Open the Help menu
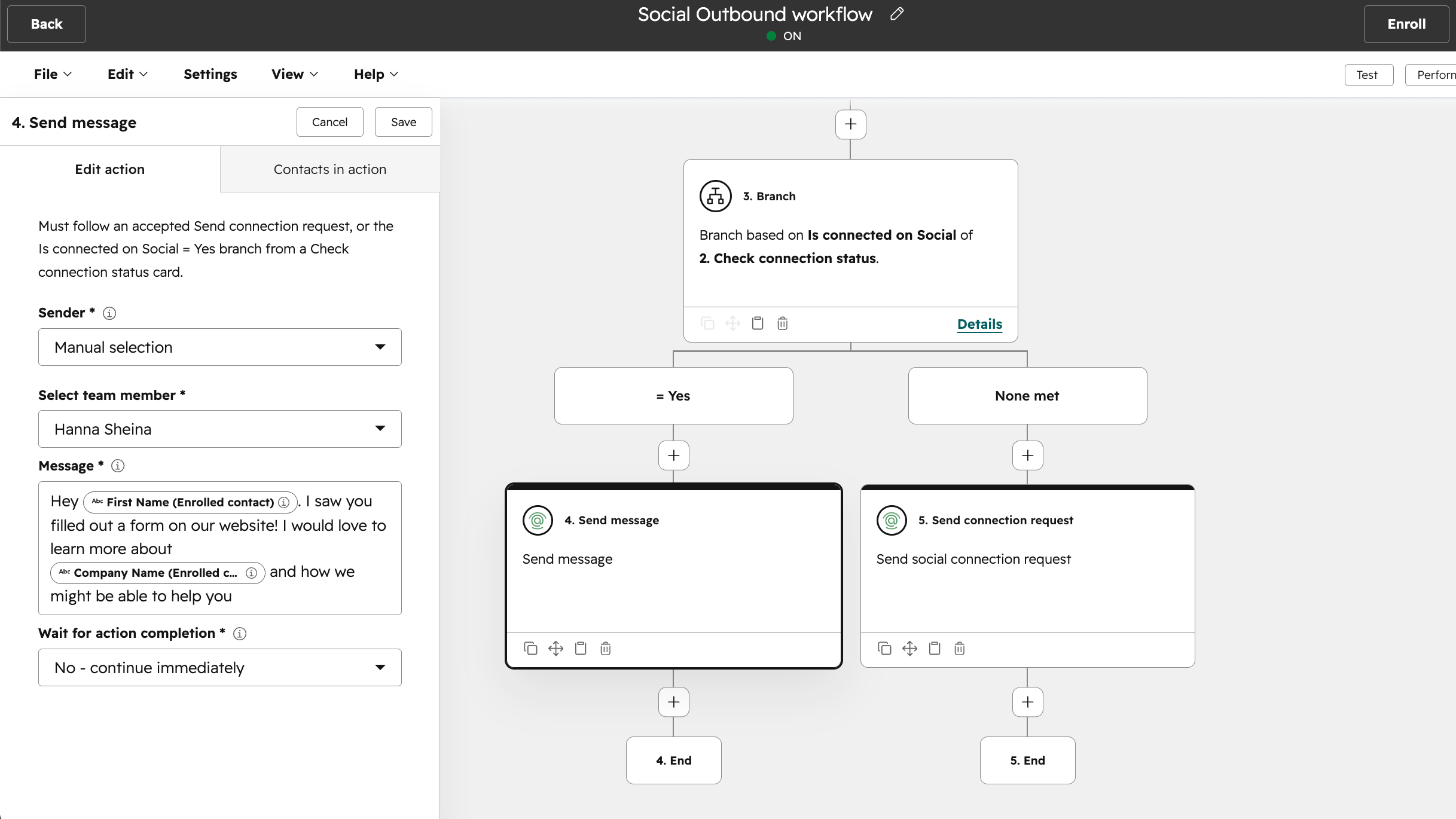 376,74
